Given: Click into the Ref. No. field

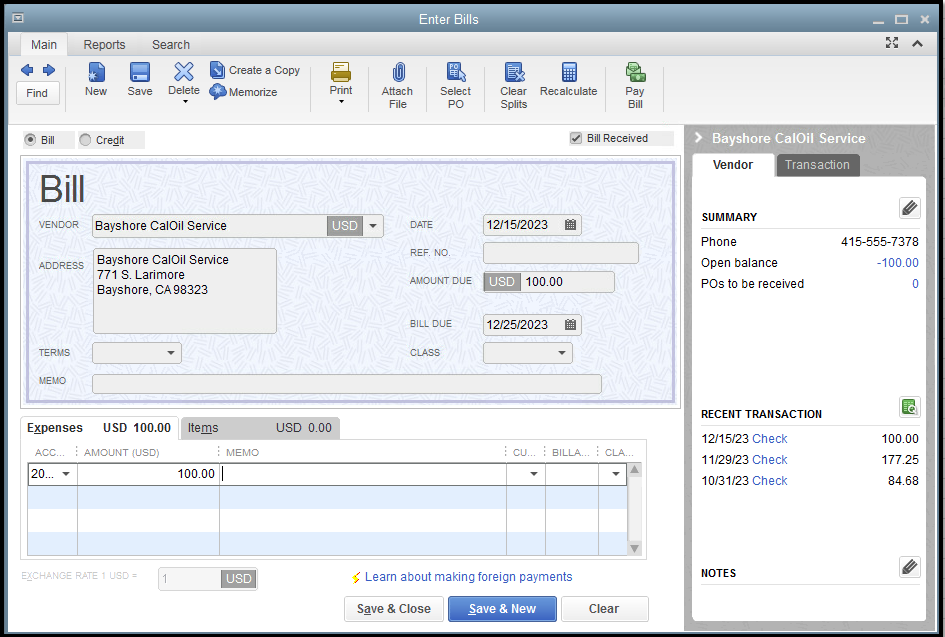Looking at the screenshot, I should [560, 253].
